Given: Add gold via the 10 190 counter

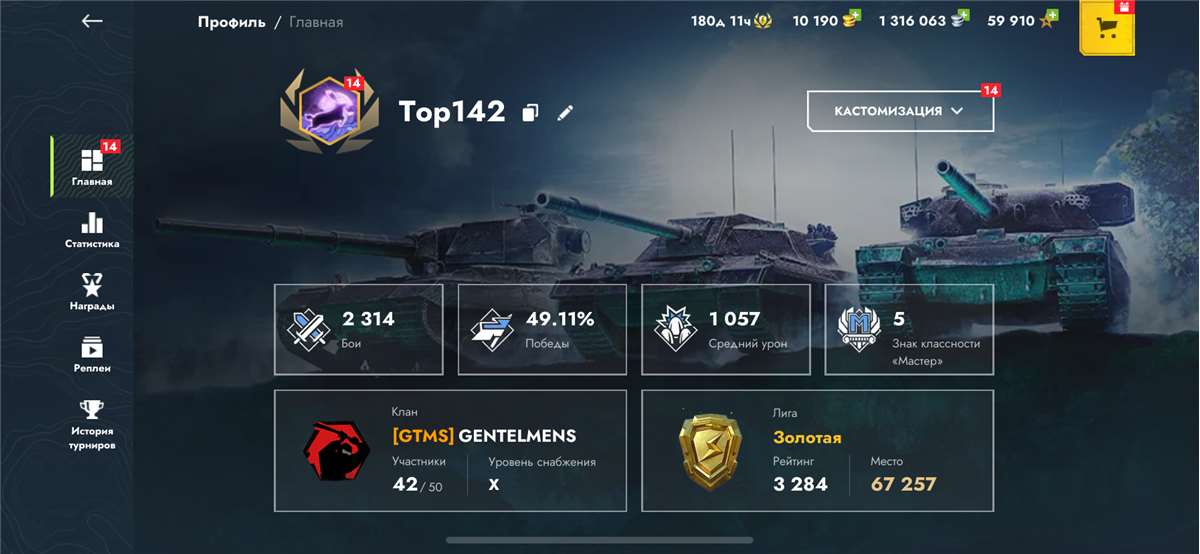Looking at the screenshot, I should pos(826,20).
